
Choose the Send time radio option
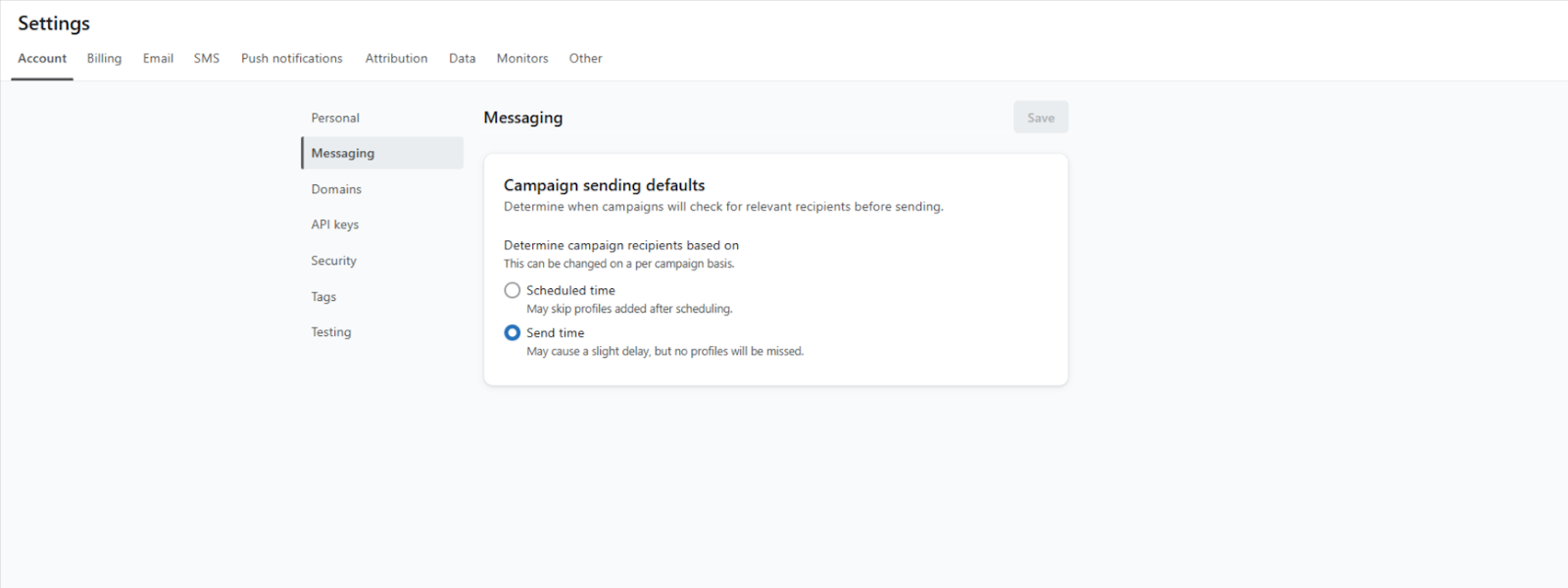512,332
